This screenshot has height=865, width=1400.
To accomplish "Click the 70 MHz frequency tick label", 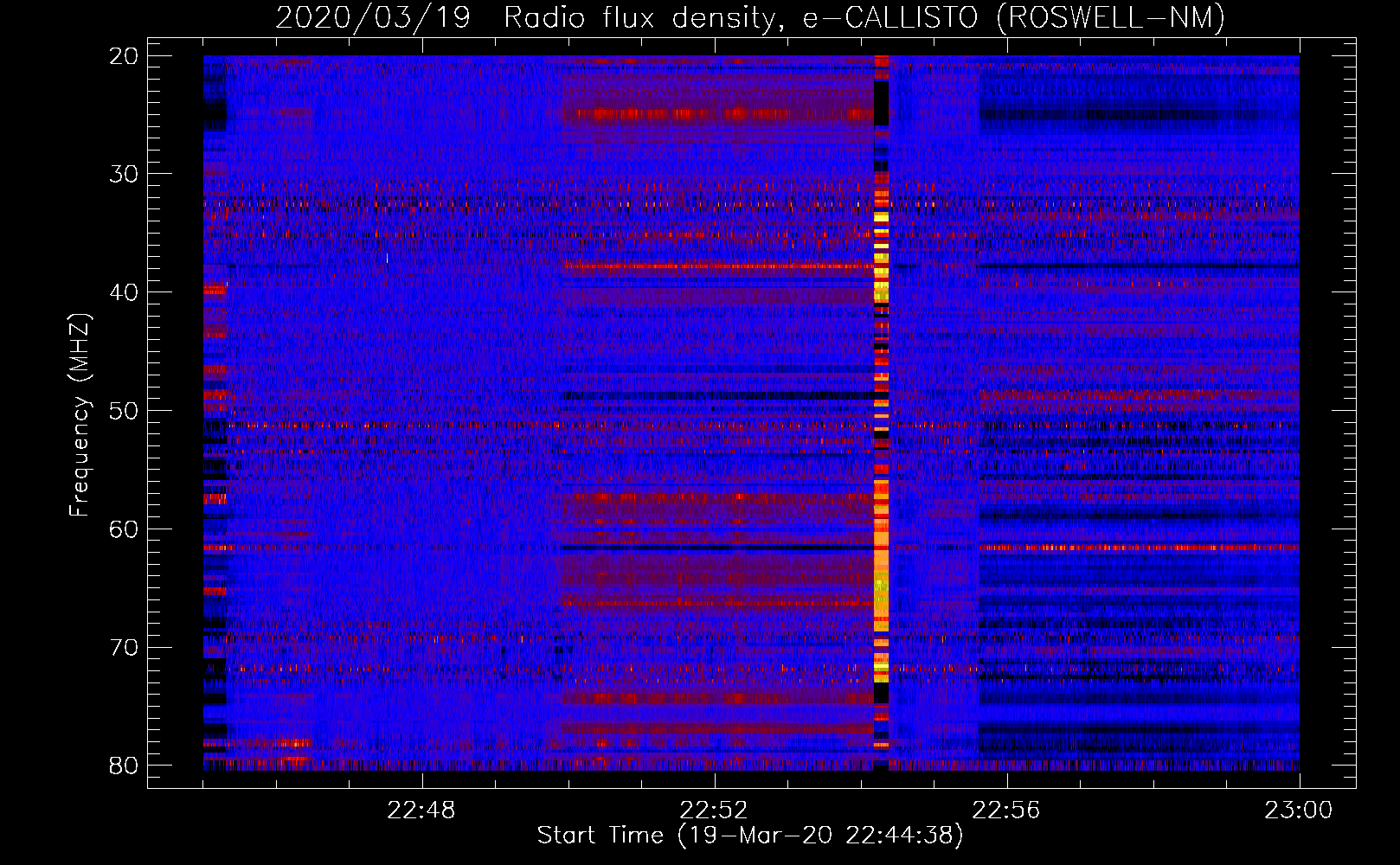I will coord(124,648).
